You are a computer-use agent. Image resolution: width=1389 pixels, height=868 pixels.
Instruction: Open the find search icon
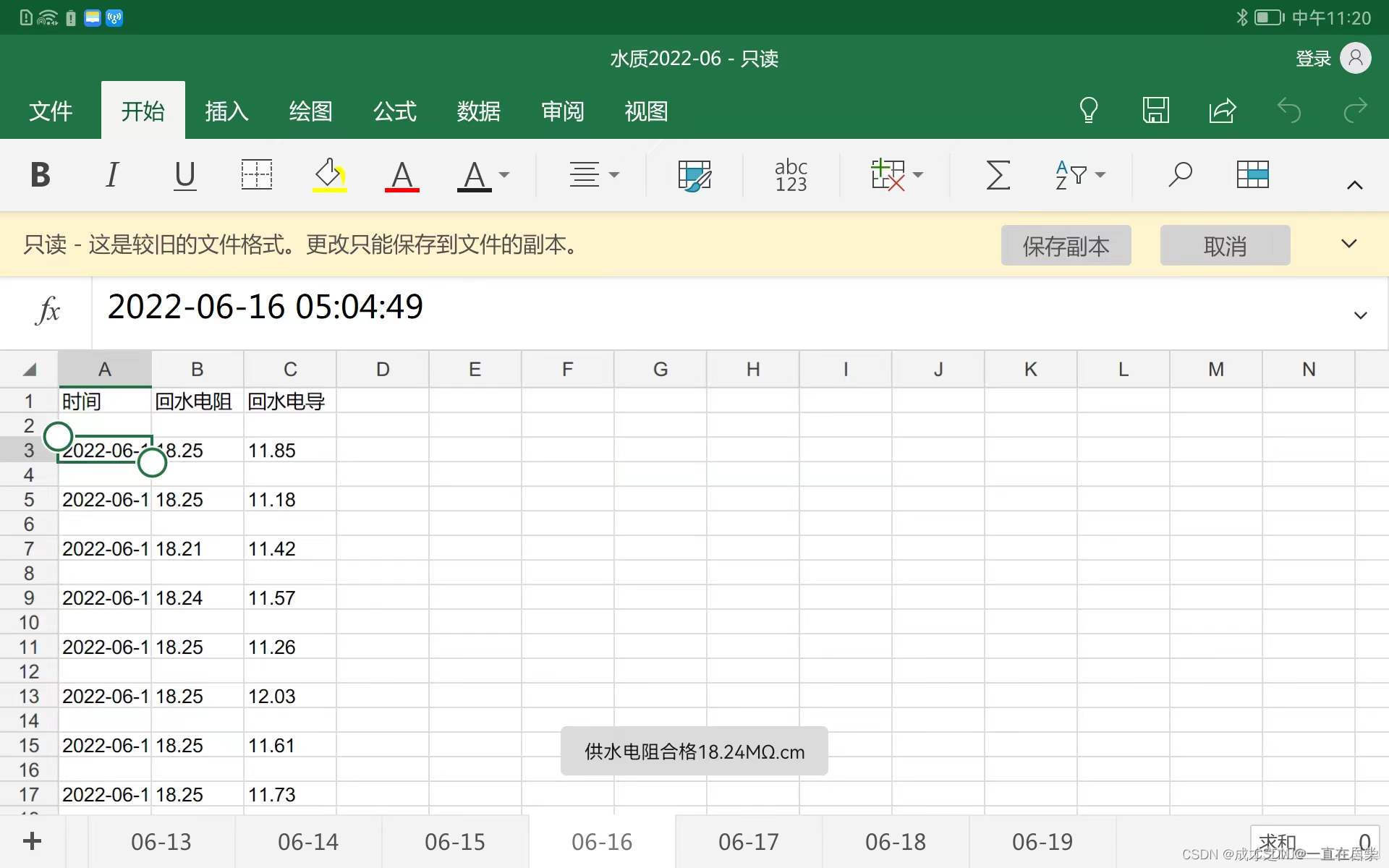(1180, 175)
